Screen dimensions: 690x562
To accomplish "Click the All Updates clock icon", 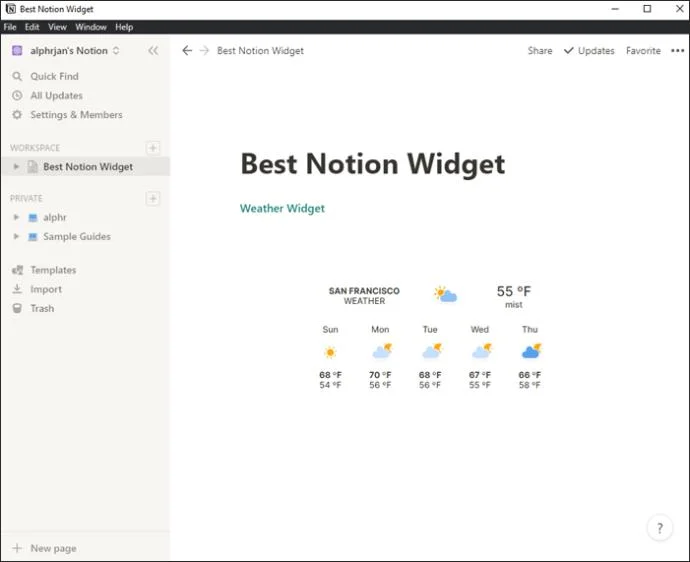I will (x=17, y=96).
